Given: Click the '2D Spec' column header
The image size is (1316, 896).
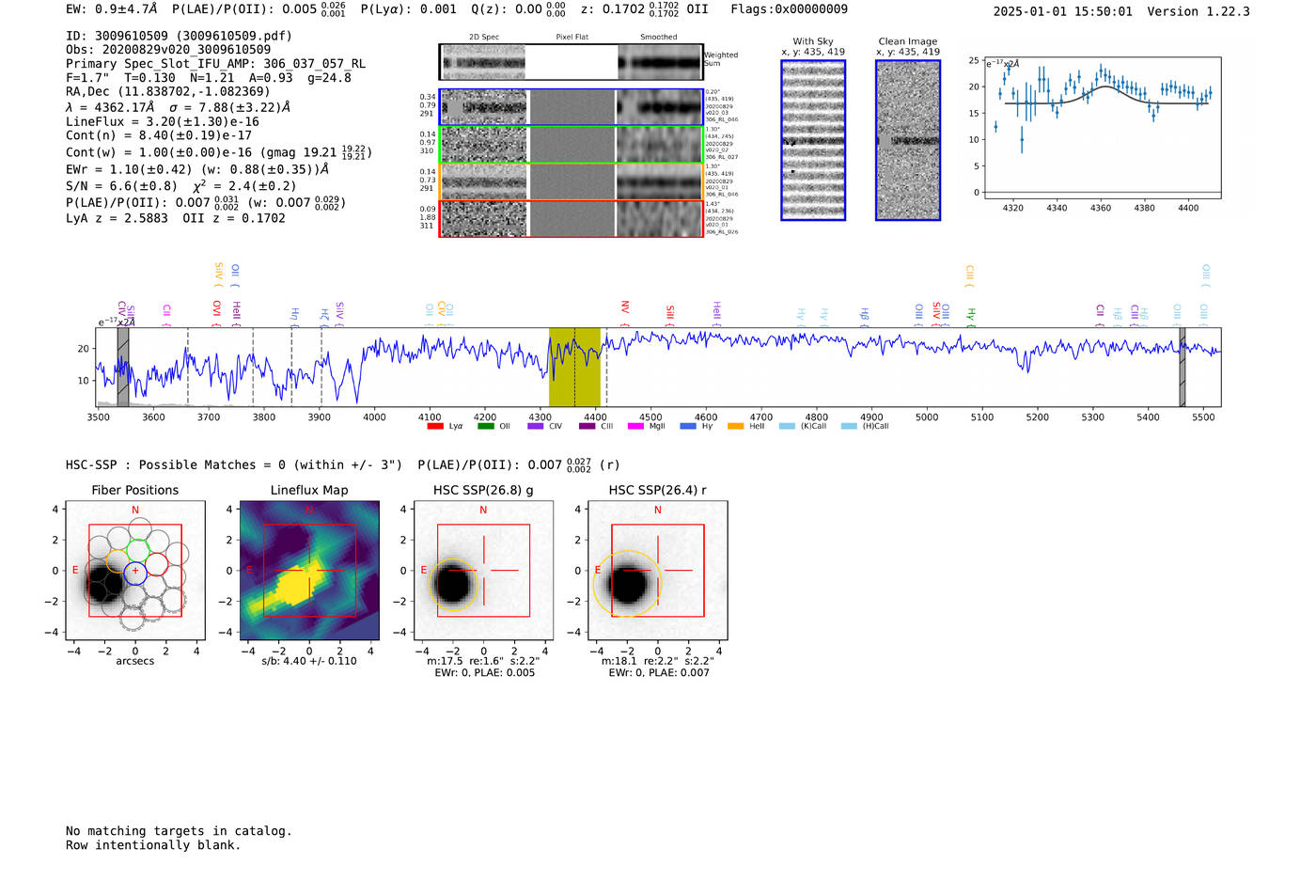Looking at the screenshot, I should coord(484,38).
